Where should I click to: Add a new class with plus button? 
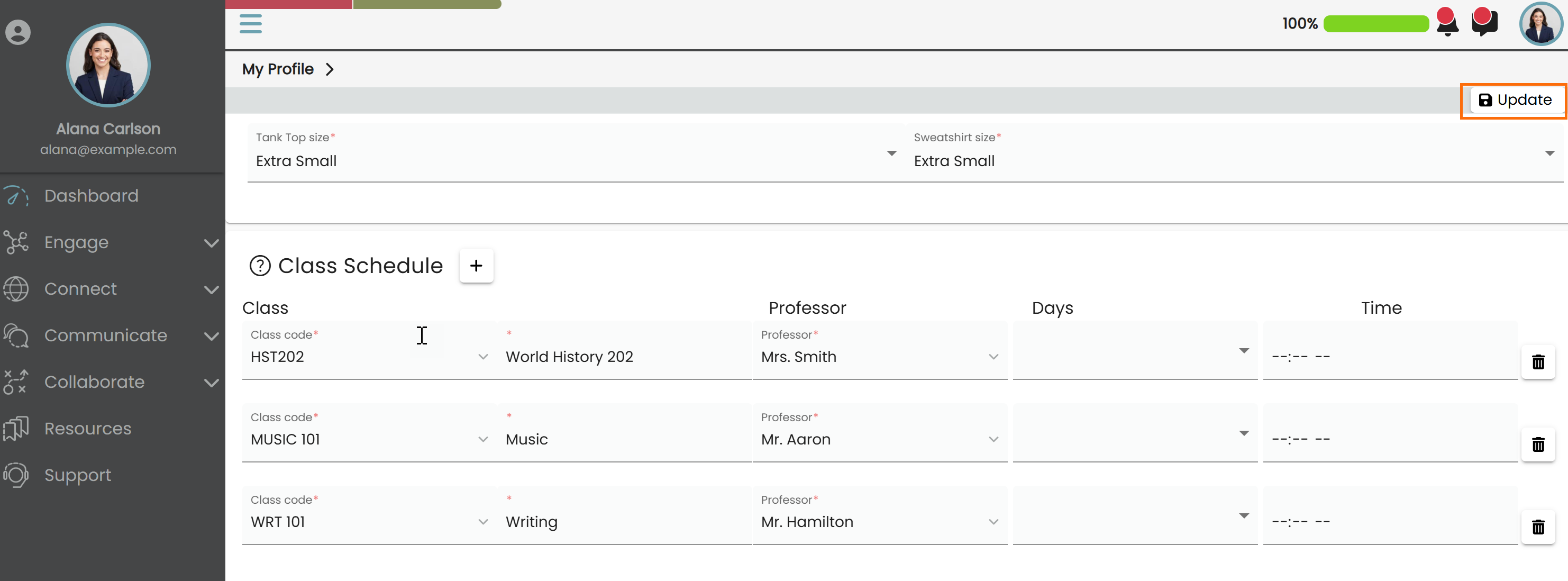pyautogui.click(x=476, y=266)
